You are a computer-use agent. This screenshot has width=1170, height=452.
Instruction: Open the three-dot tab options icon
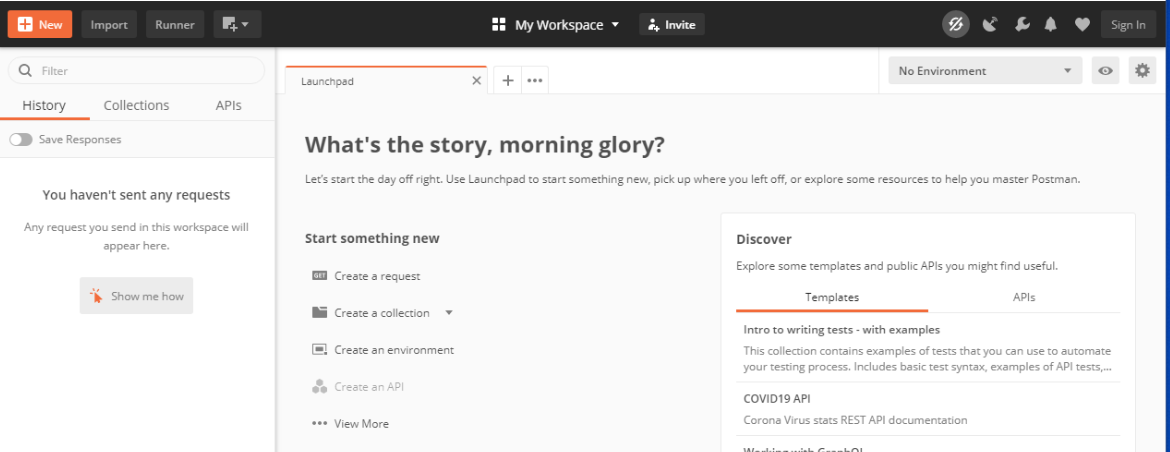pos(535,81)
